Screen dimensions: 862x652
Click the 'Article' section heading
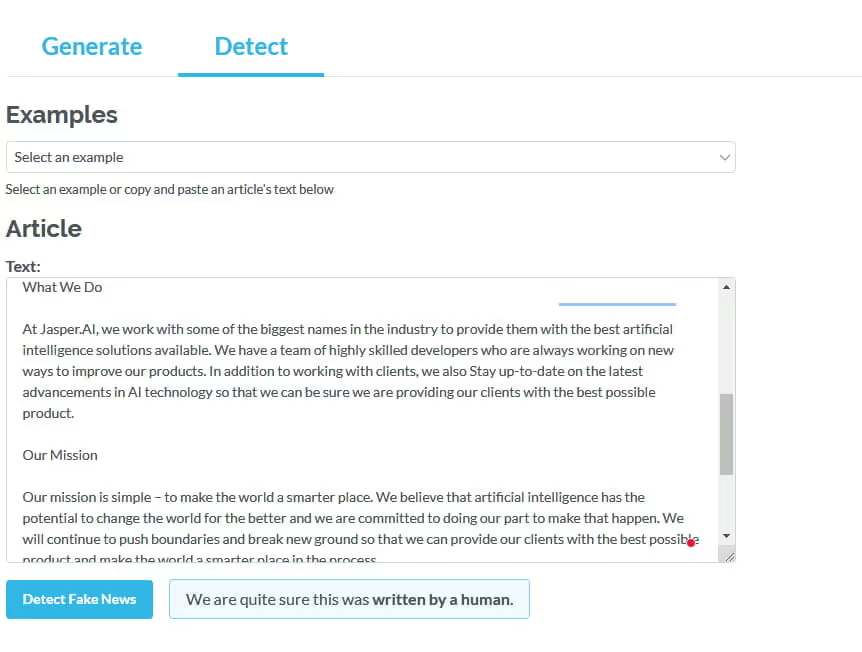pyautogui.click(x=44, y=228)
